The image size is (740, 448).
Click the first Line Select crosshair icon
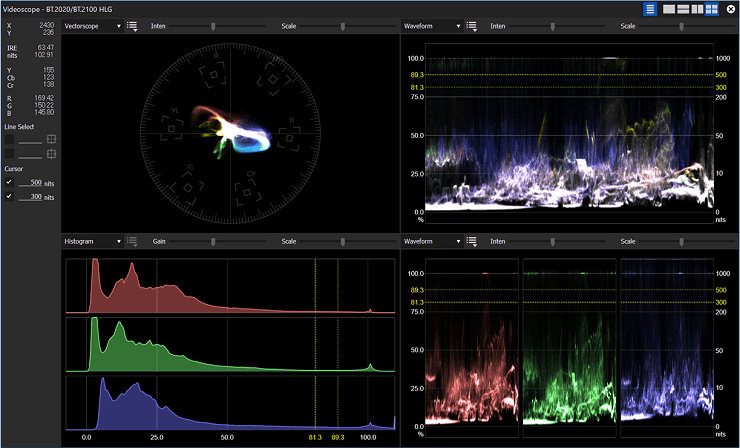click(52, 140)
